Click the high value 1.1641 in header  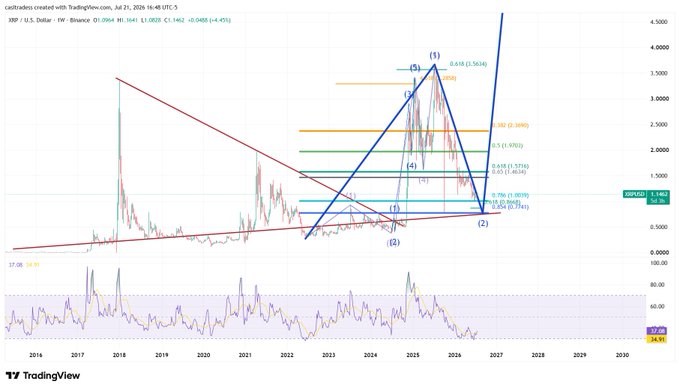tap(130, 20)
